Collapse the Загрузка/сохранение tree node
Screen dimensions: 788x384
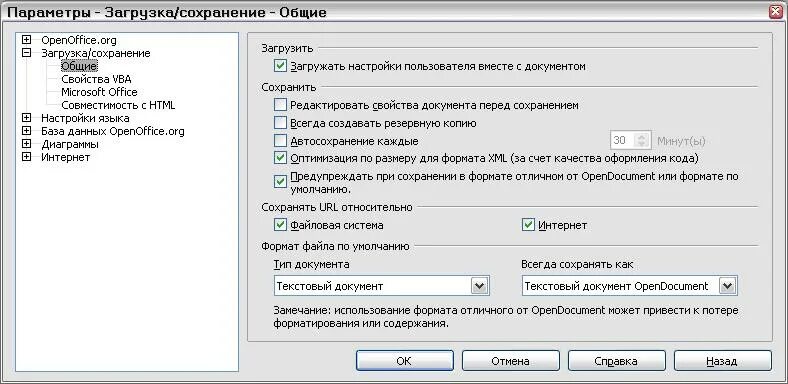(x=27, y=53)
